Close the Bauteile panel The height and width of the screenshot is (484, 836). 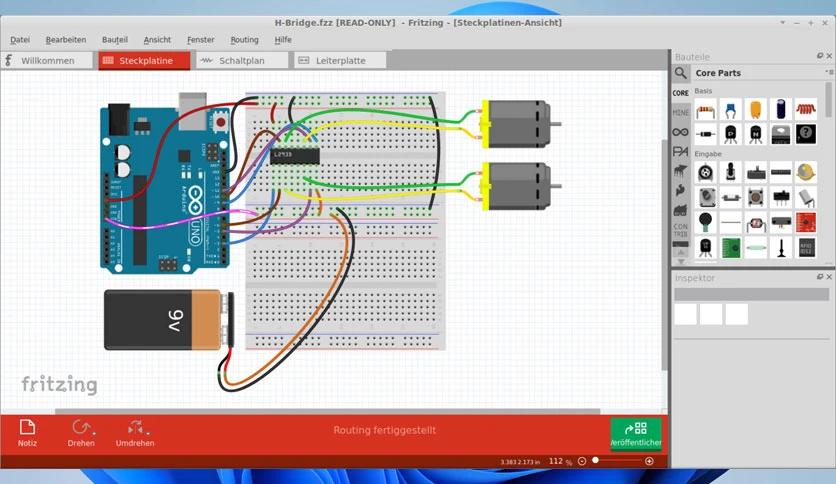pos(829,56)
